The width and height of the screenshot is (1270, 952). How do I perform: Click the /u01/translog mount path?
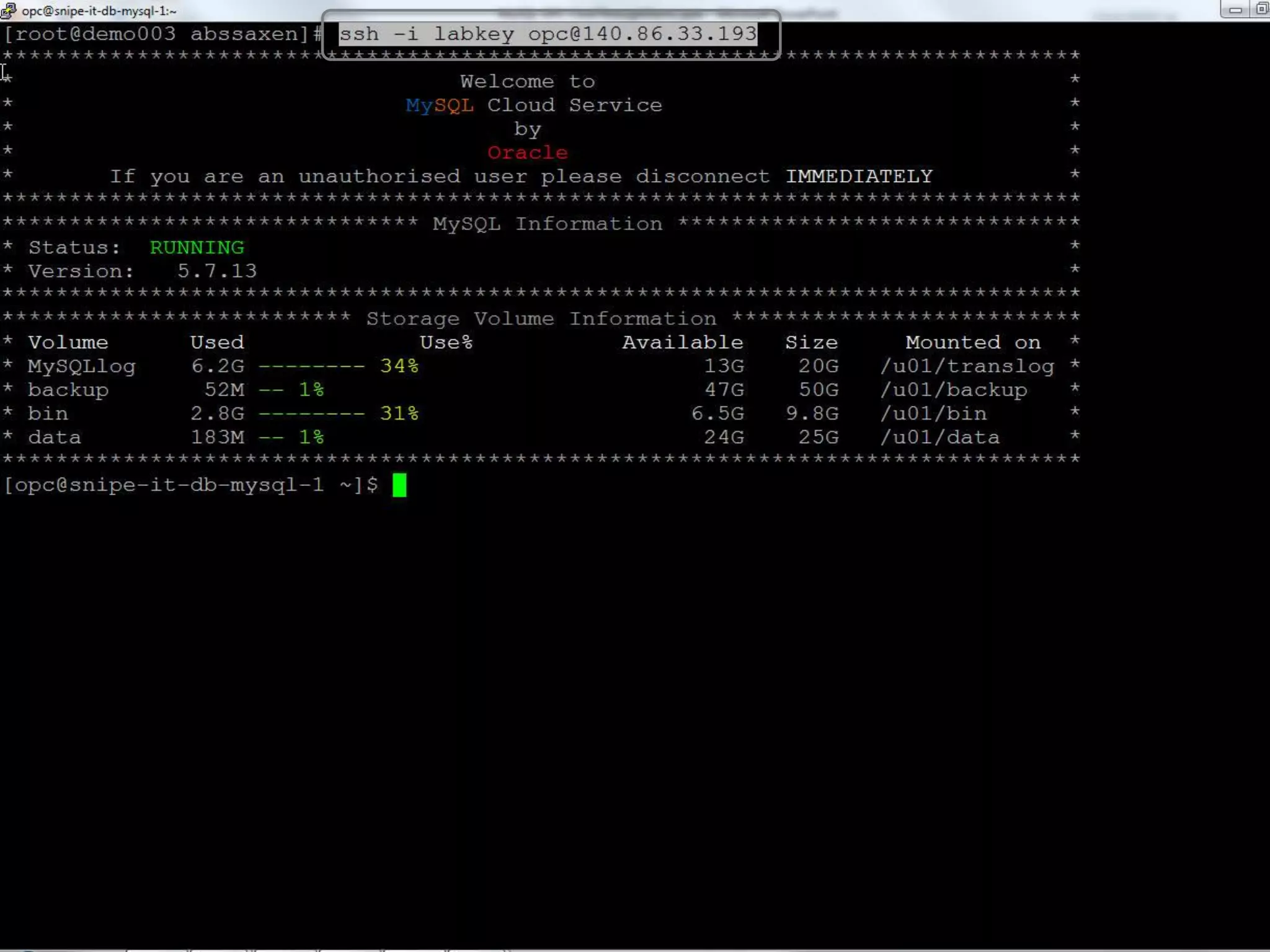(967, 366)
